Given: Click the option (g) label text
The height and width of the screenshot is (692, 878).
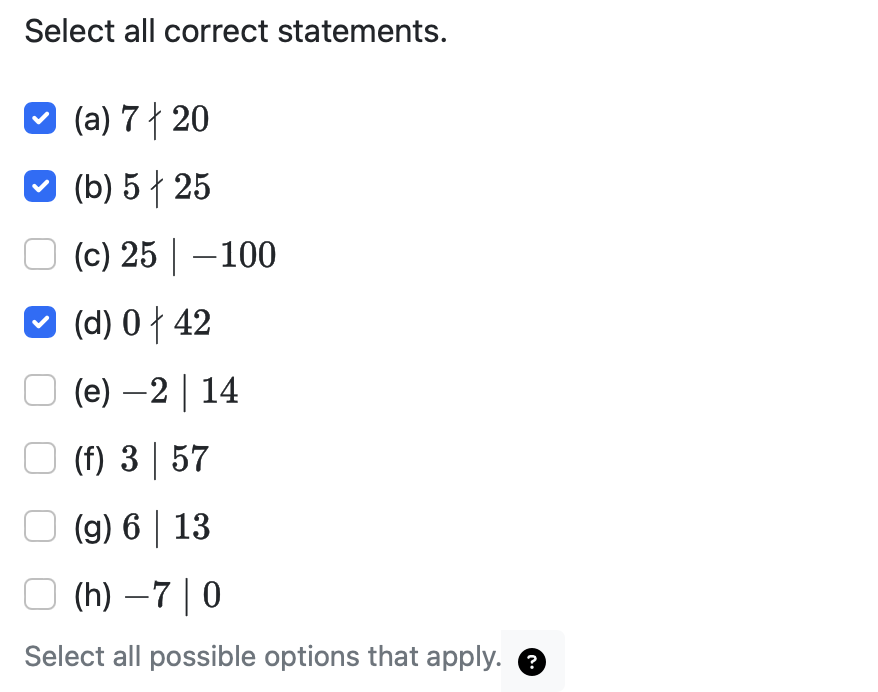Looking at the screenshot, I should 140,526.
